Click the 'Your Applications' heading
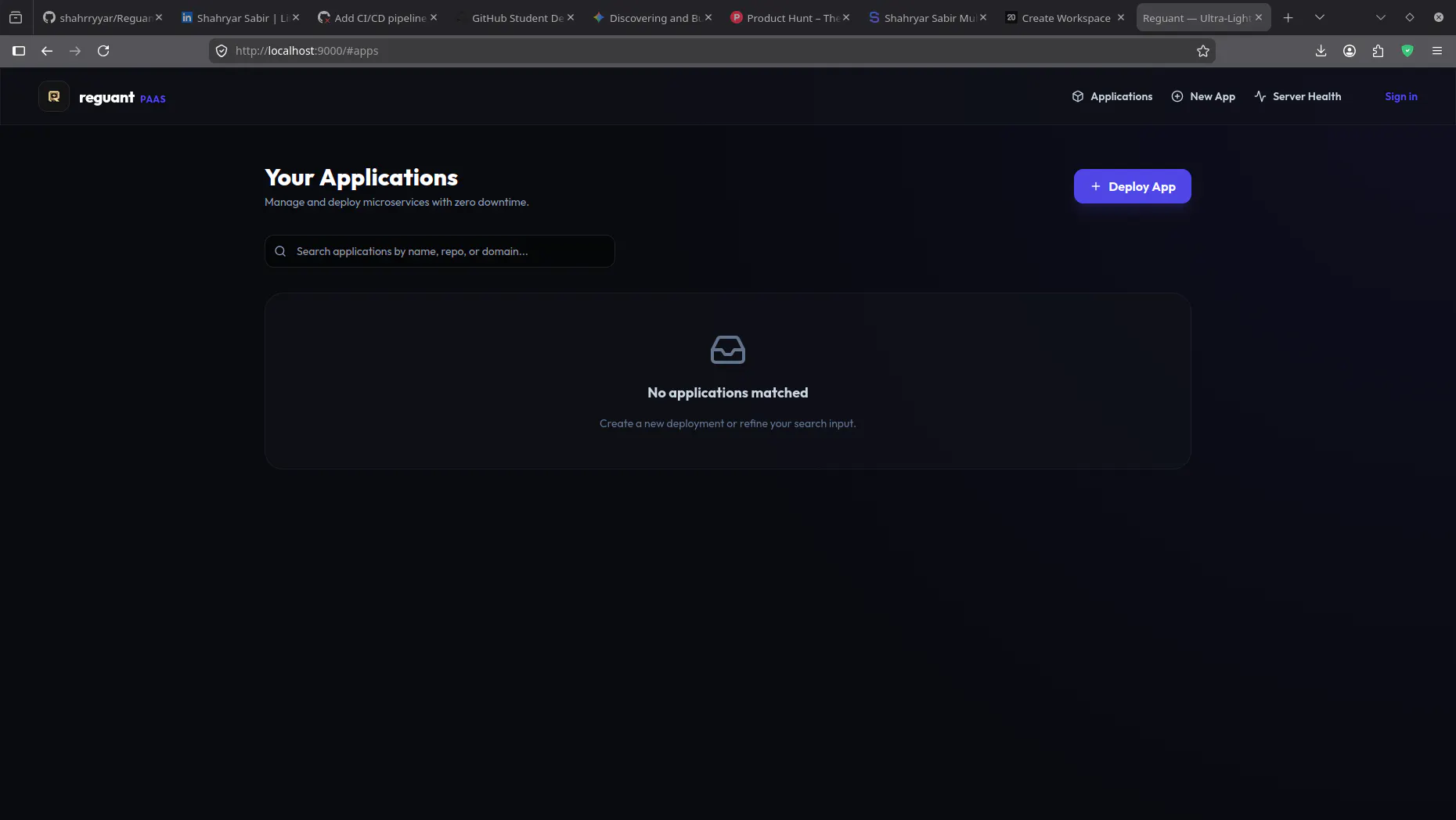1456x820 pixels. pos(361,178)
